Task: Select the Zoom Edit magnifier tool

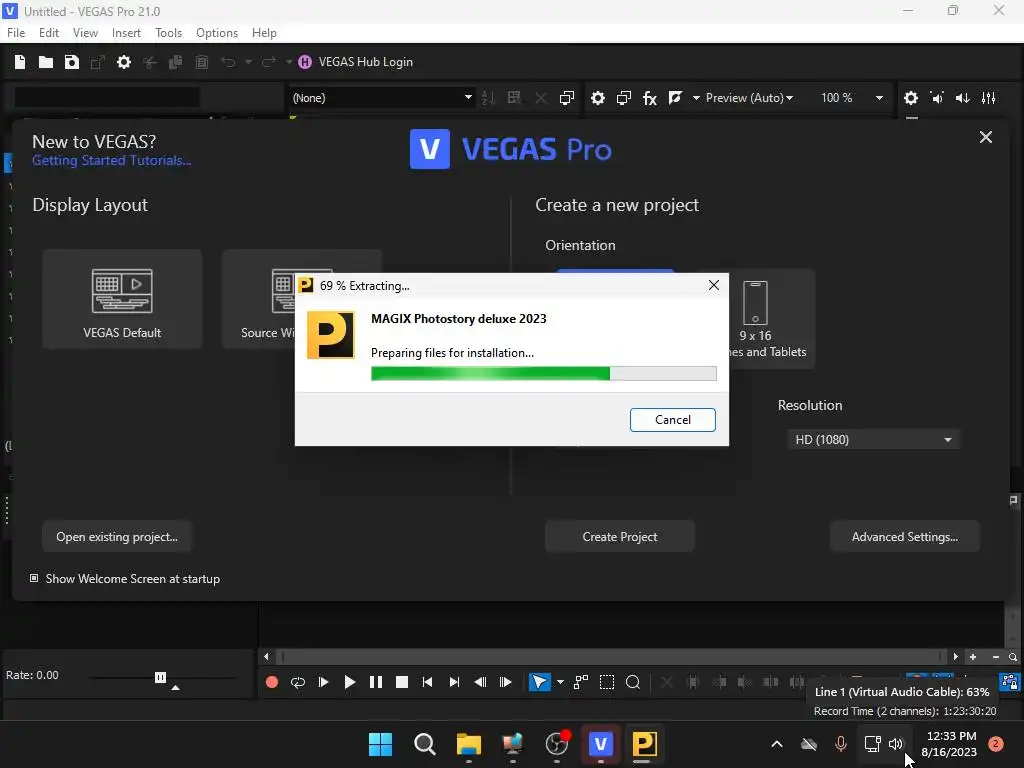Action: (633, 682)
